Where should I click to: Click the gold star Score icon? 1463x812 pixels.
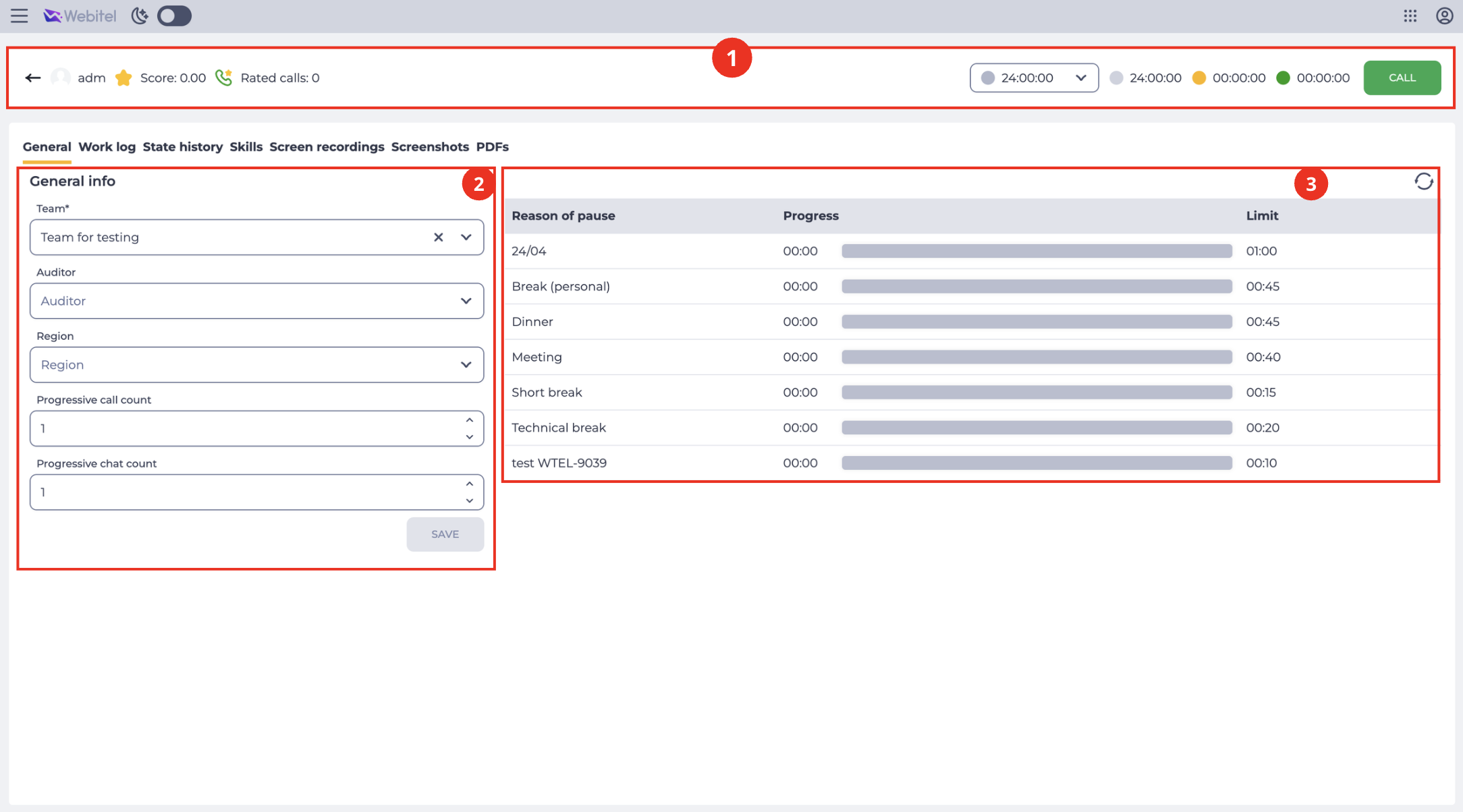[123, 78]
